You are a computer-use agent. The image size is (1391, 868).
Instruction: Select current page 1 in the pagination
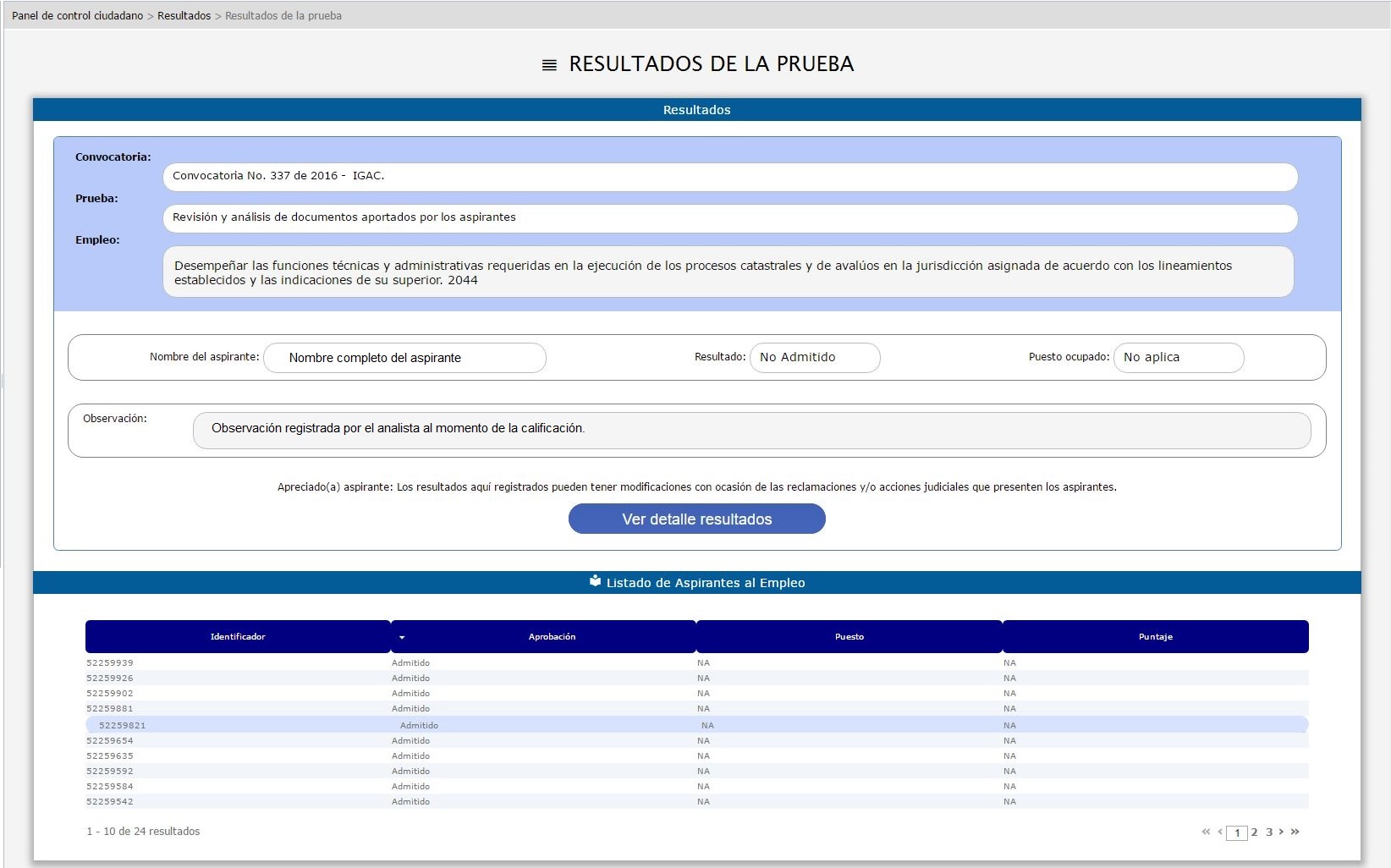1237,833
